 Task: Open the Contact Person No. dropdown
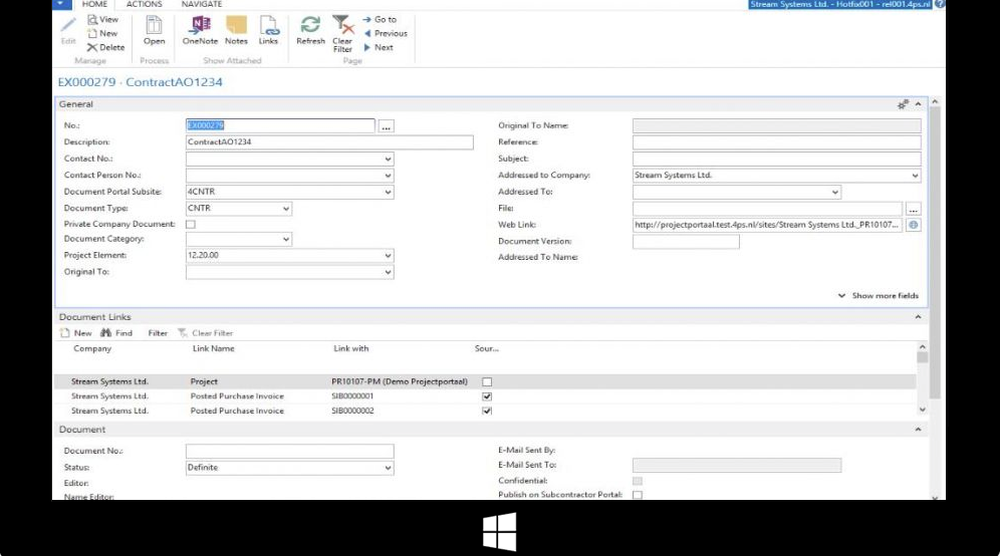[x=387, y=175]
